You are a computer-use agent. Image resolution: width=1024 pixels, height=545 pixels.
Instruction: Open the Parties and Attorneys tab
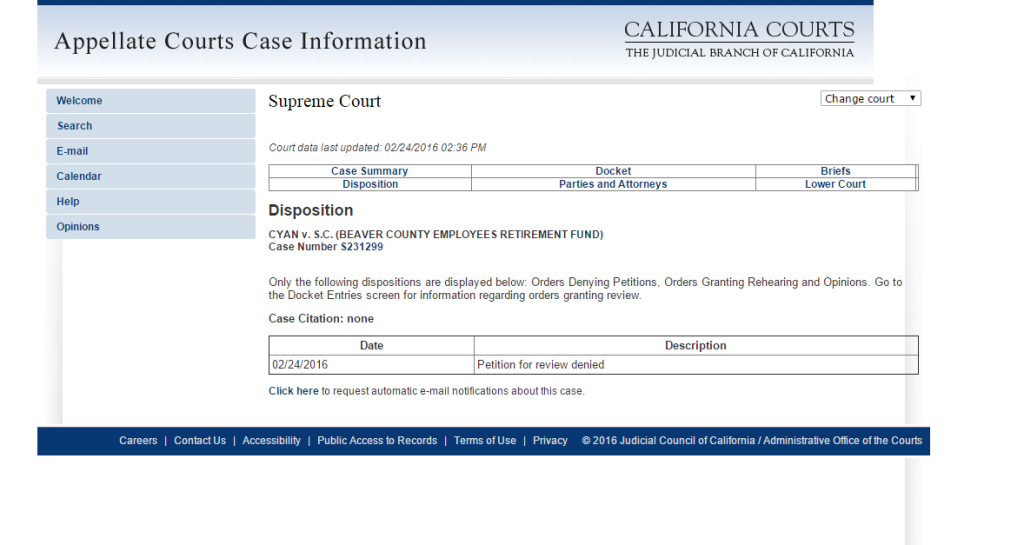613,184
